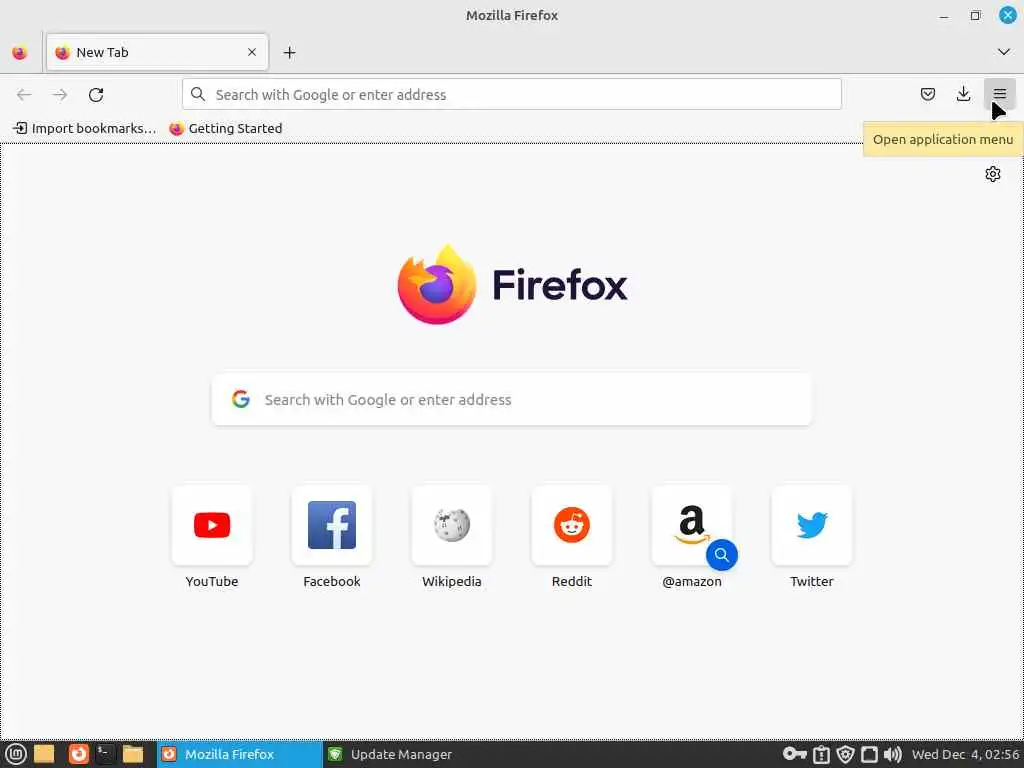Click the address bar magnifier icon
This screenshot has width=1024, height=768.
point(198,95)
